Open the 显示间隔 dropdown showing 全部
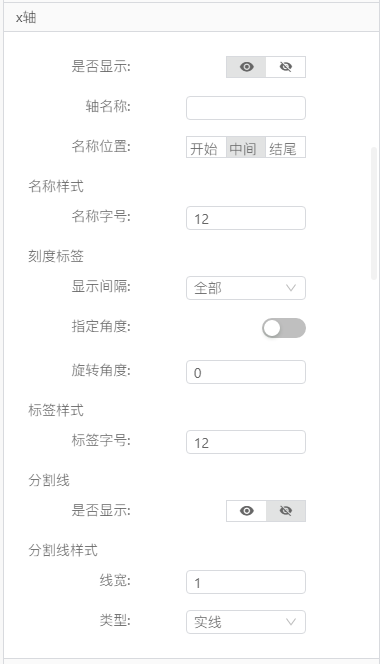This screenshot has height=664, width=384. [246, 288]
